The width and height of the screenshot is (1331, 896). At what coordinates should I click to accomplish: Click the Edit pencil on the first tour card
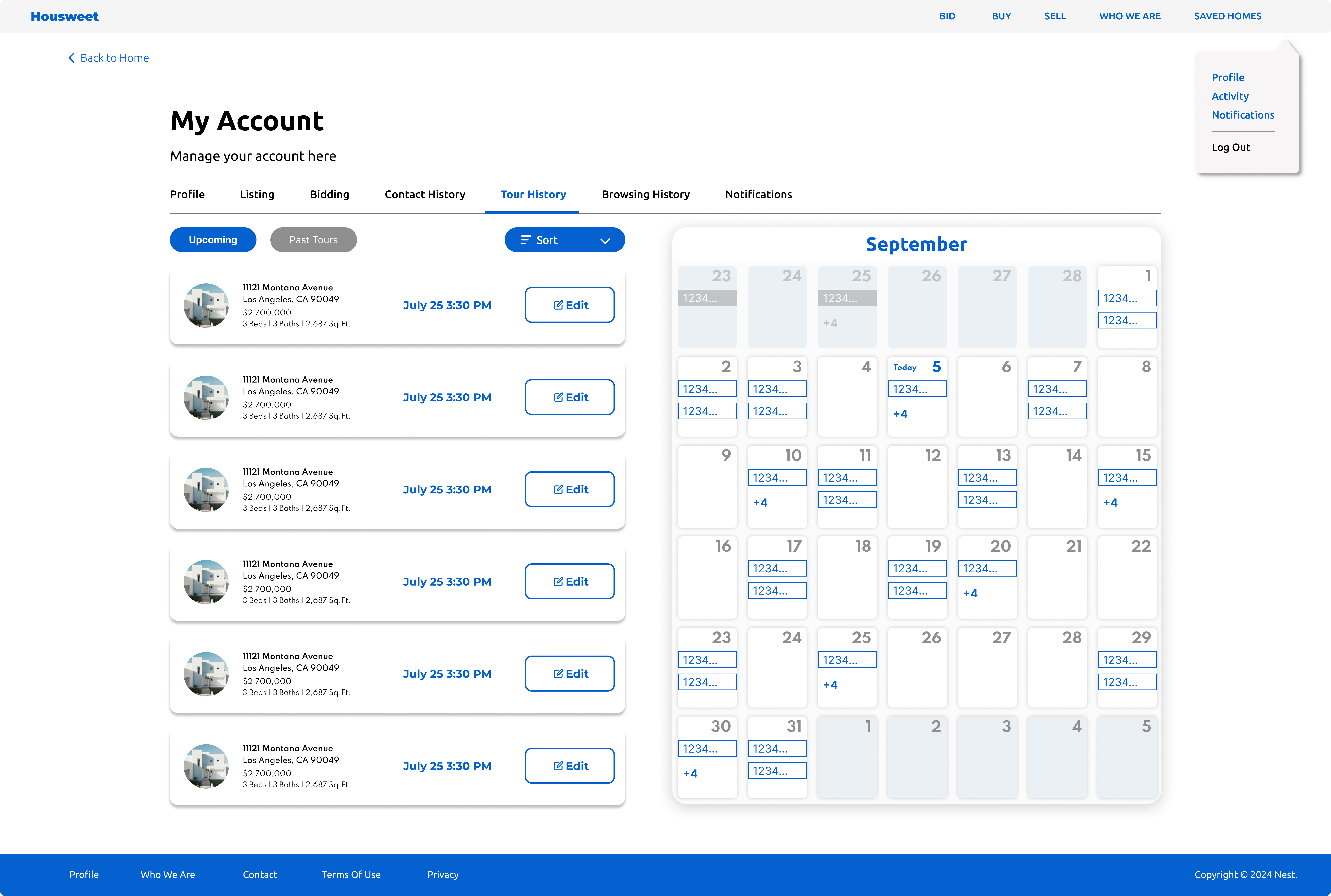[x=558, y=305]
